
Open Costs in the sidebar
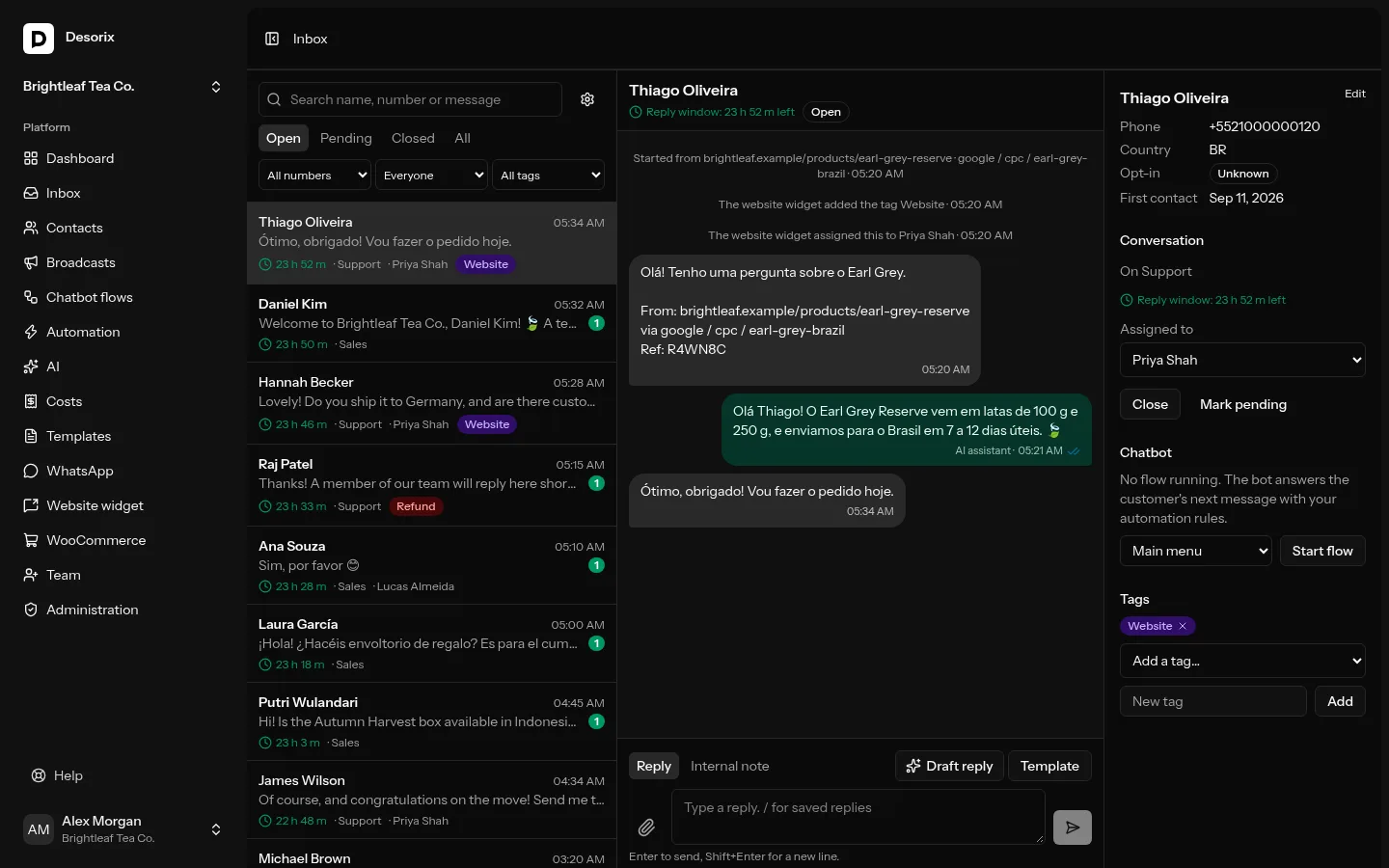coord(123,401)
